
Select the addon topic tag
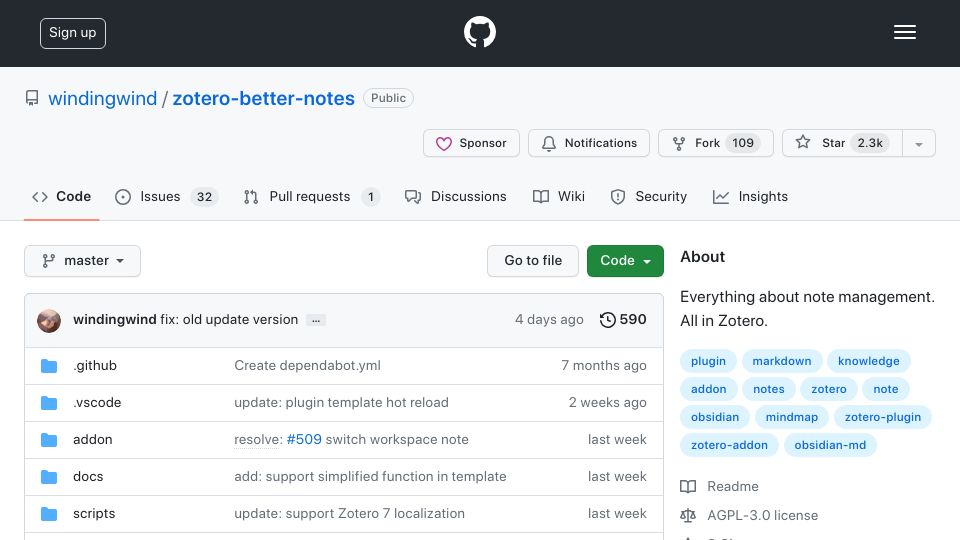[x=708, y=389]
